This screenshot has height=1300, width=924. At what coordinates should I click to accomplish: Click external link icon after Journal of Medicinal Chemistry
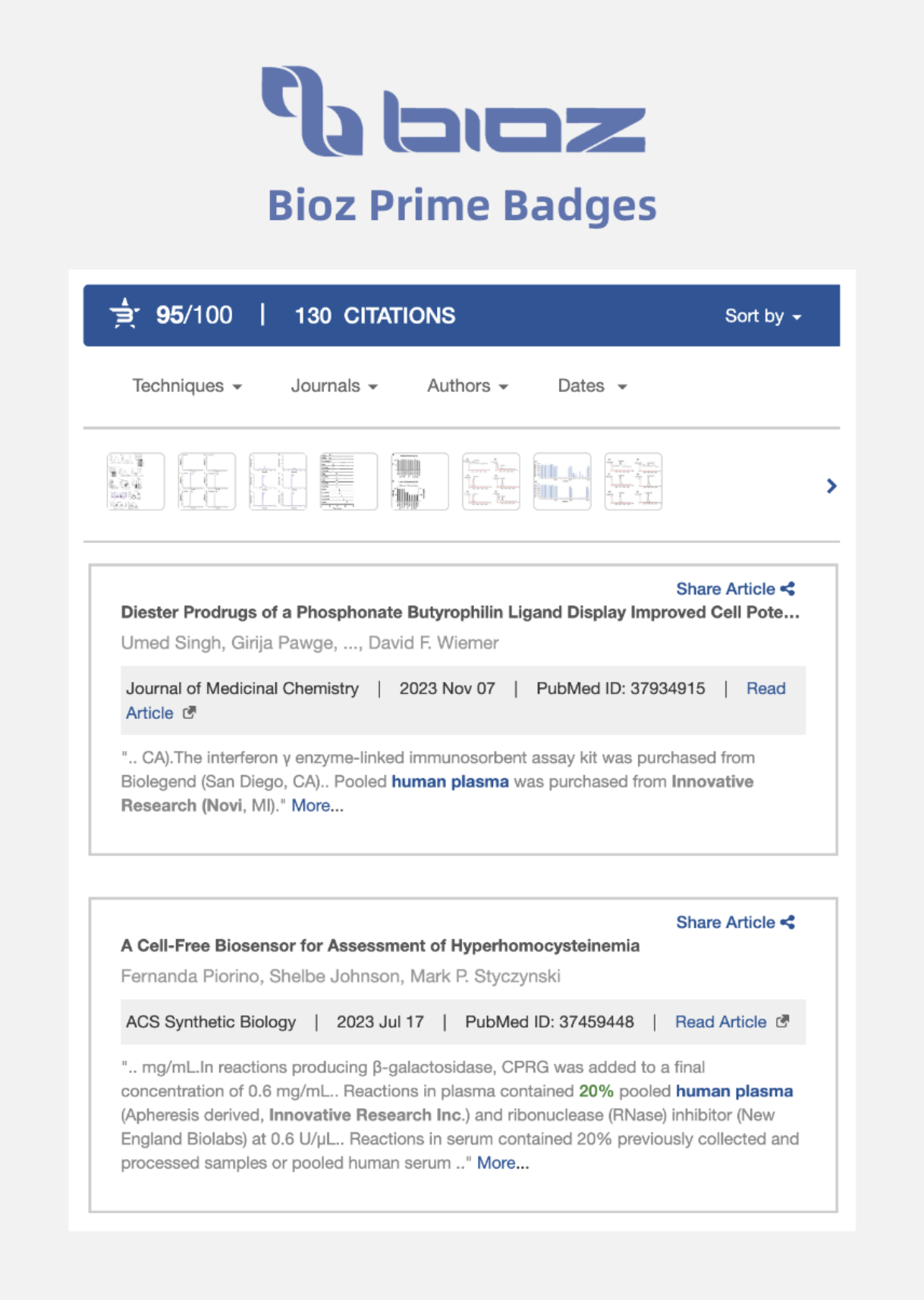pyautogui.click(x=190, y=712)
